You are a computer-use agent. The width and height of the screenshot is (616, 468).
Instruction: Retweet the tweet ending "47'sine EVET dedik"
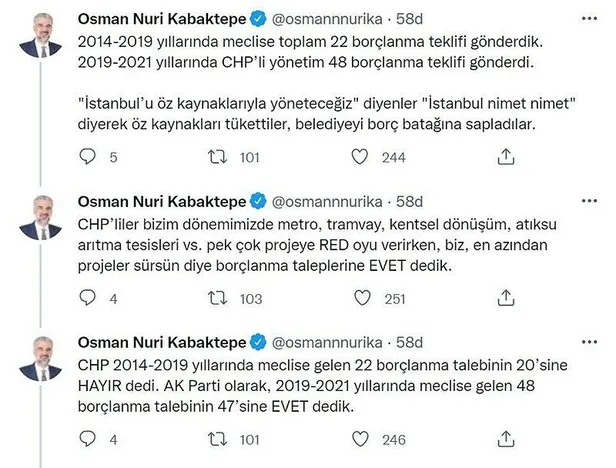point(213,438)
